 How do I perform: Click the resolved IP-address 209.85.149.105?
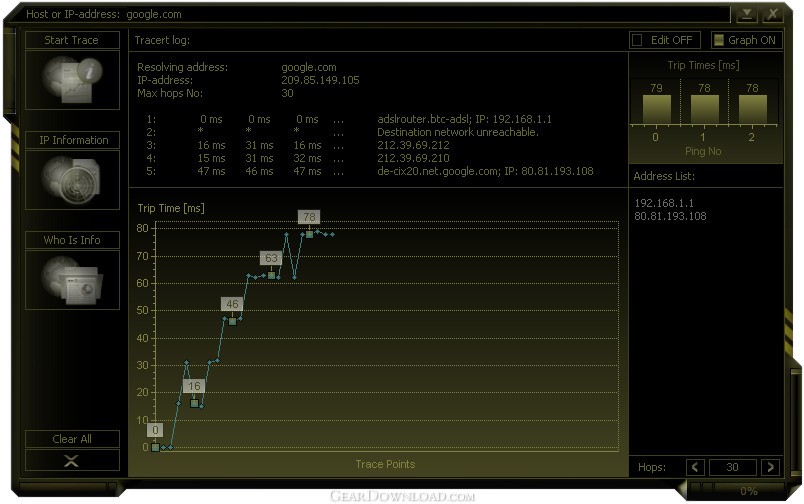(x=320, y=80)
